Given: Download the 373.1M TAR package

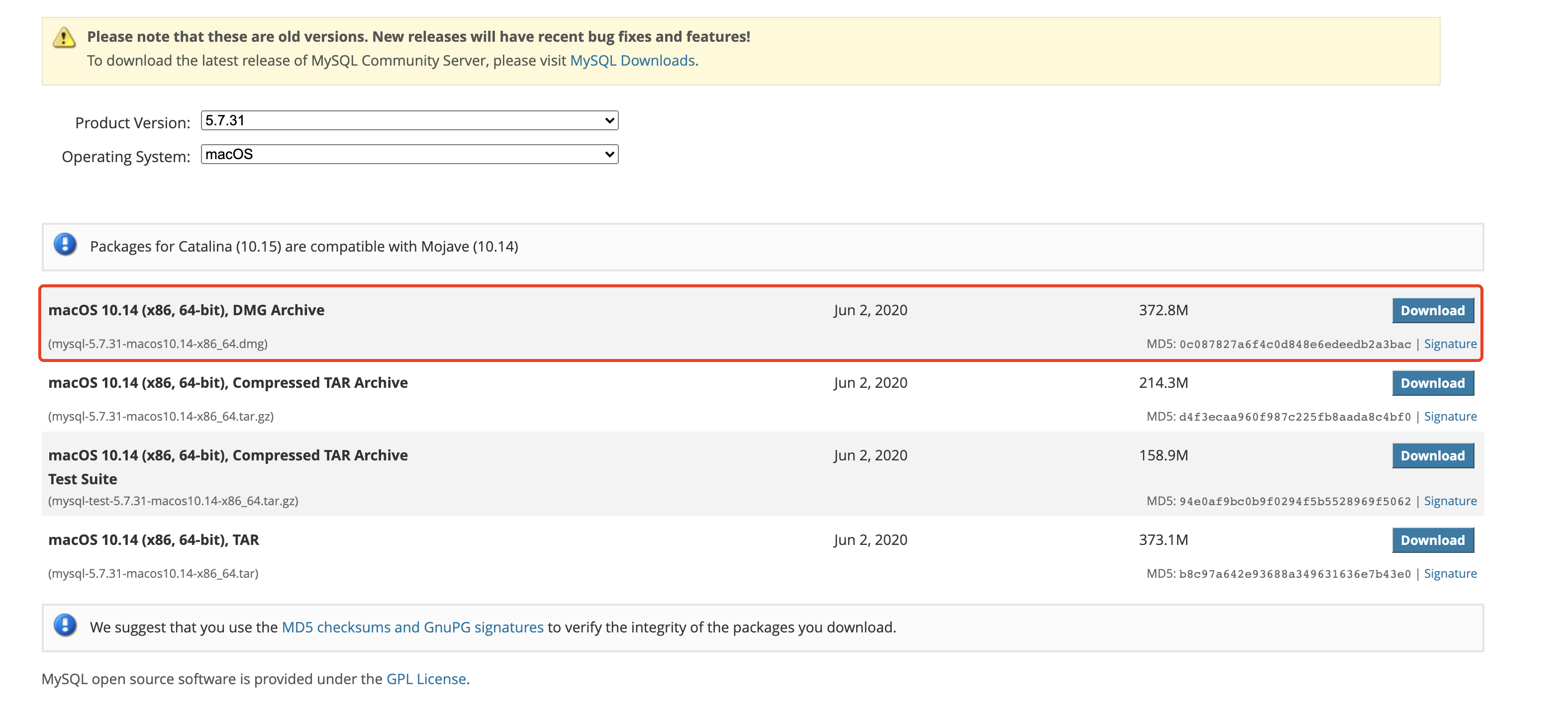Looking at the screenshot, I should (1432, 540).
